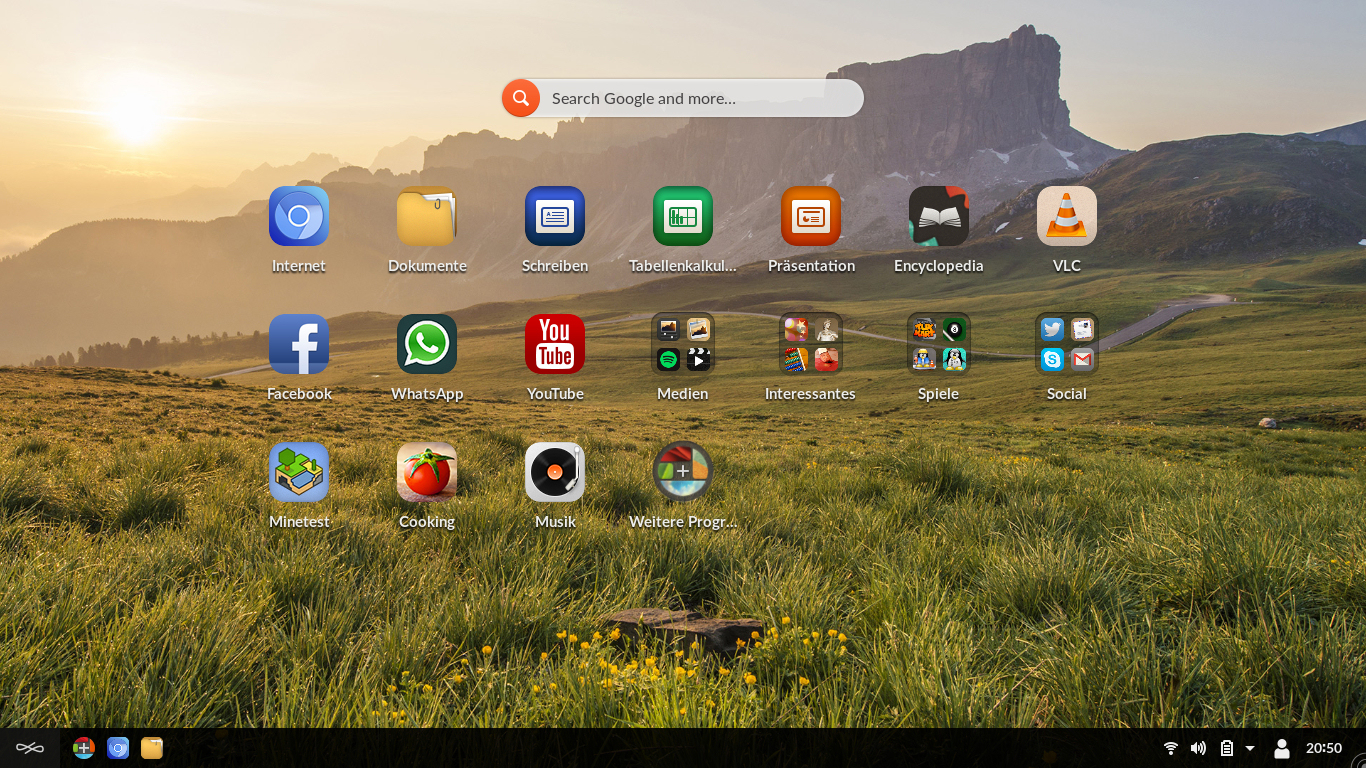This screenshot has height=768, width=1366.
Task: Open the Internet browser desktop icon
Action: (299, 216)
